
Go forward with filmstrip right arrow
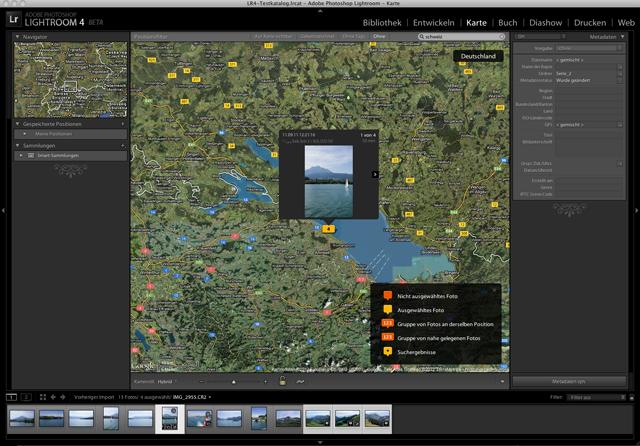63,397
